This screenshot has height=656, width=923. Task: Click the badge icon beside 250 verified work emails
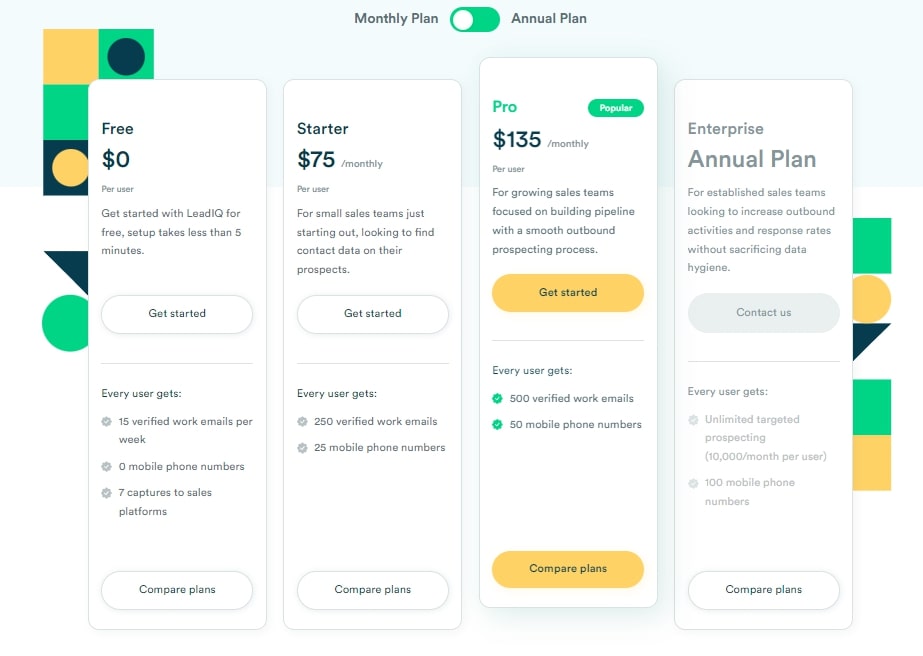click(x=302, y=422)
